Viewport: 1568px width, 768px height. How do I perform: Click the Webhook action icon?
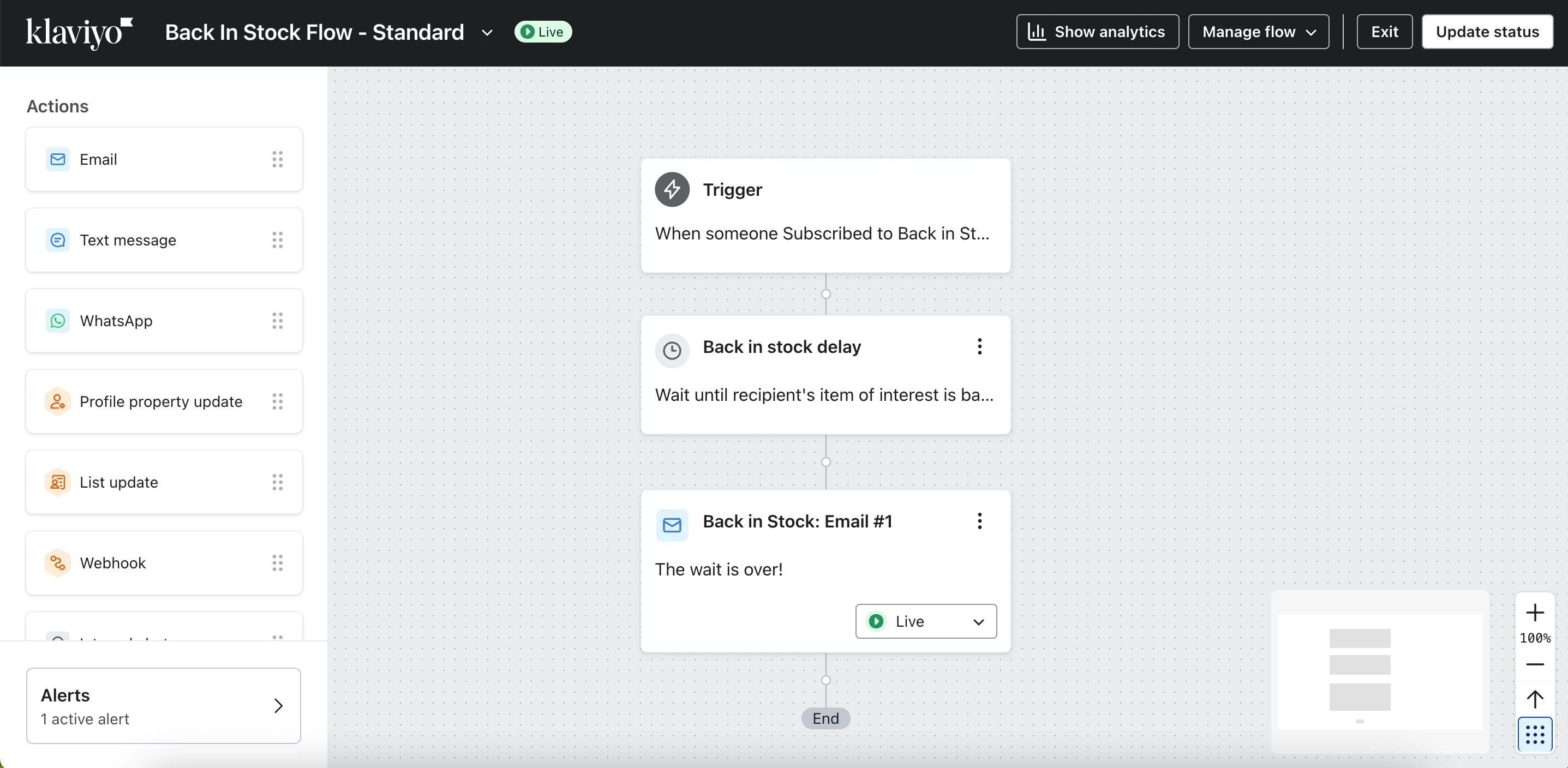tap(58, 563)
